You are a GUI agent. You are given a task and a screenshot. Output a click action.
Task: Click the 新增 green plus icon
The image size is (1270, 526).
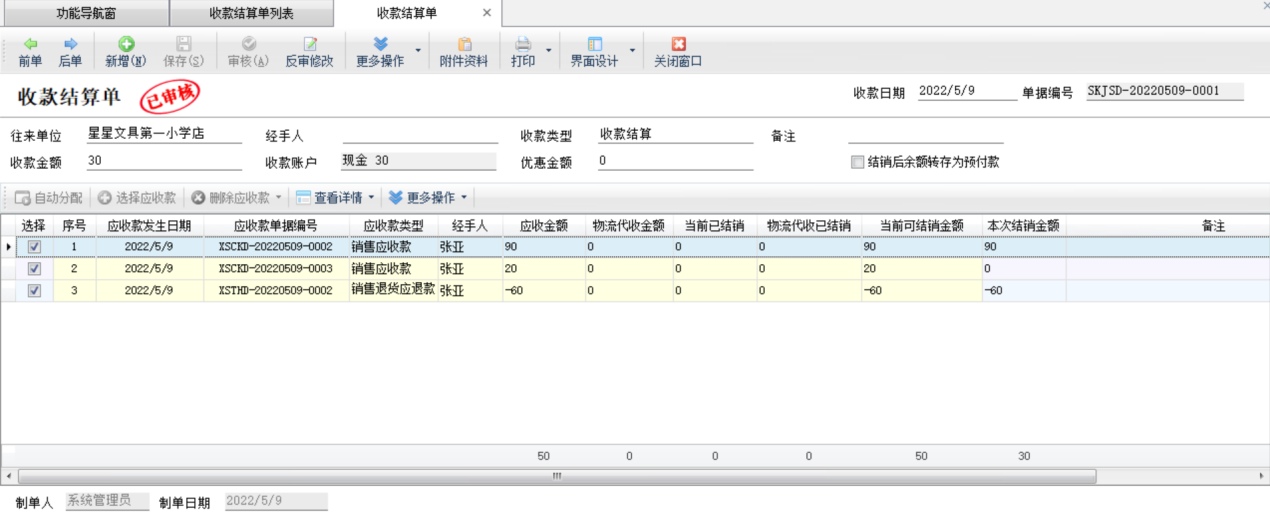[x=126, y=45]
